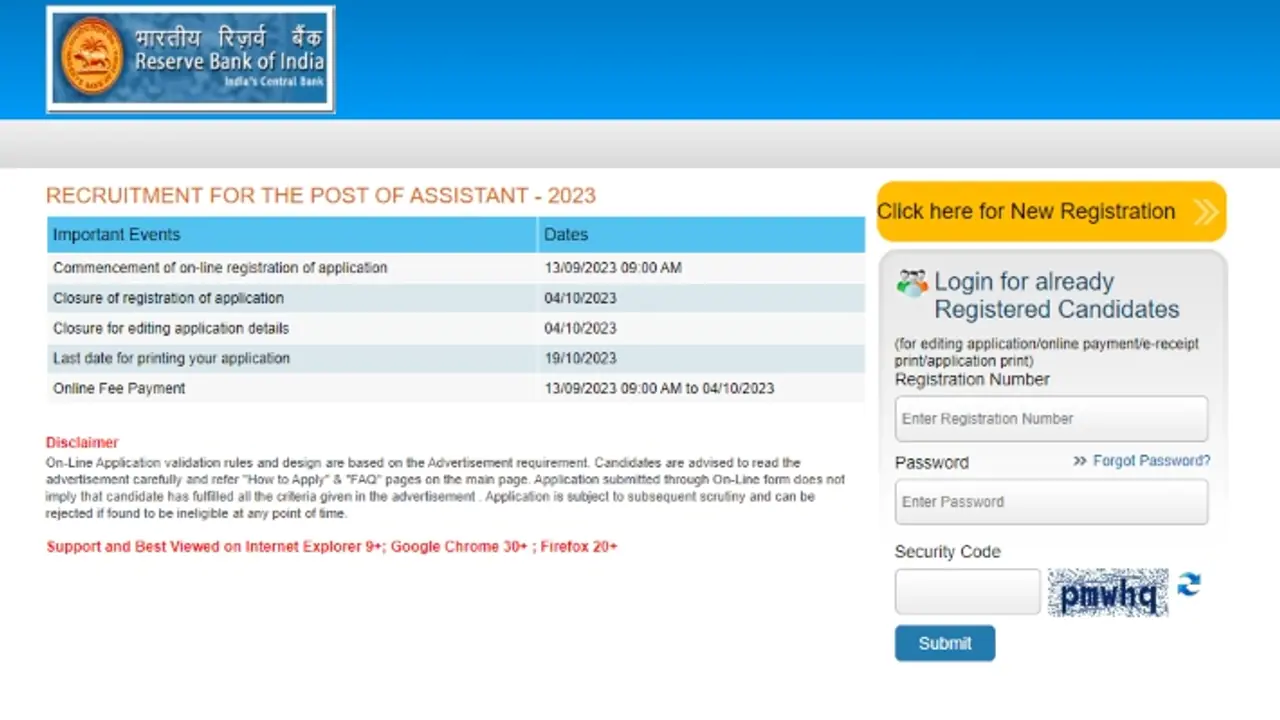Focus the Security Code text box
1280x720 pixels.
pos(967,592)
